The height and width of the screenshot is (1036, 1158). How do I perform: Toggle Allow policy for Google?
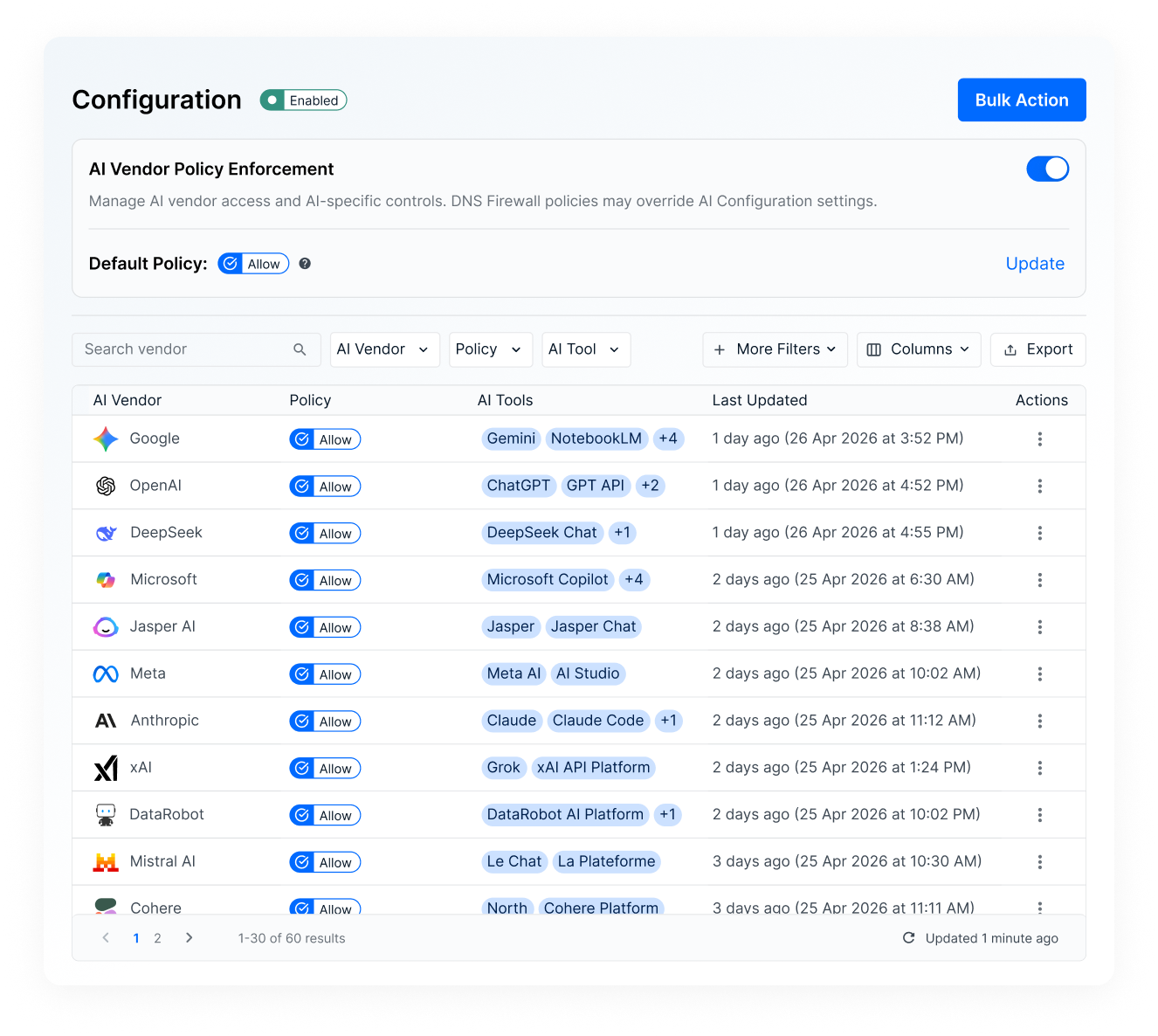click(x=325, y=439)
